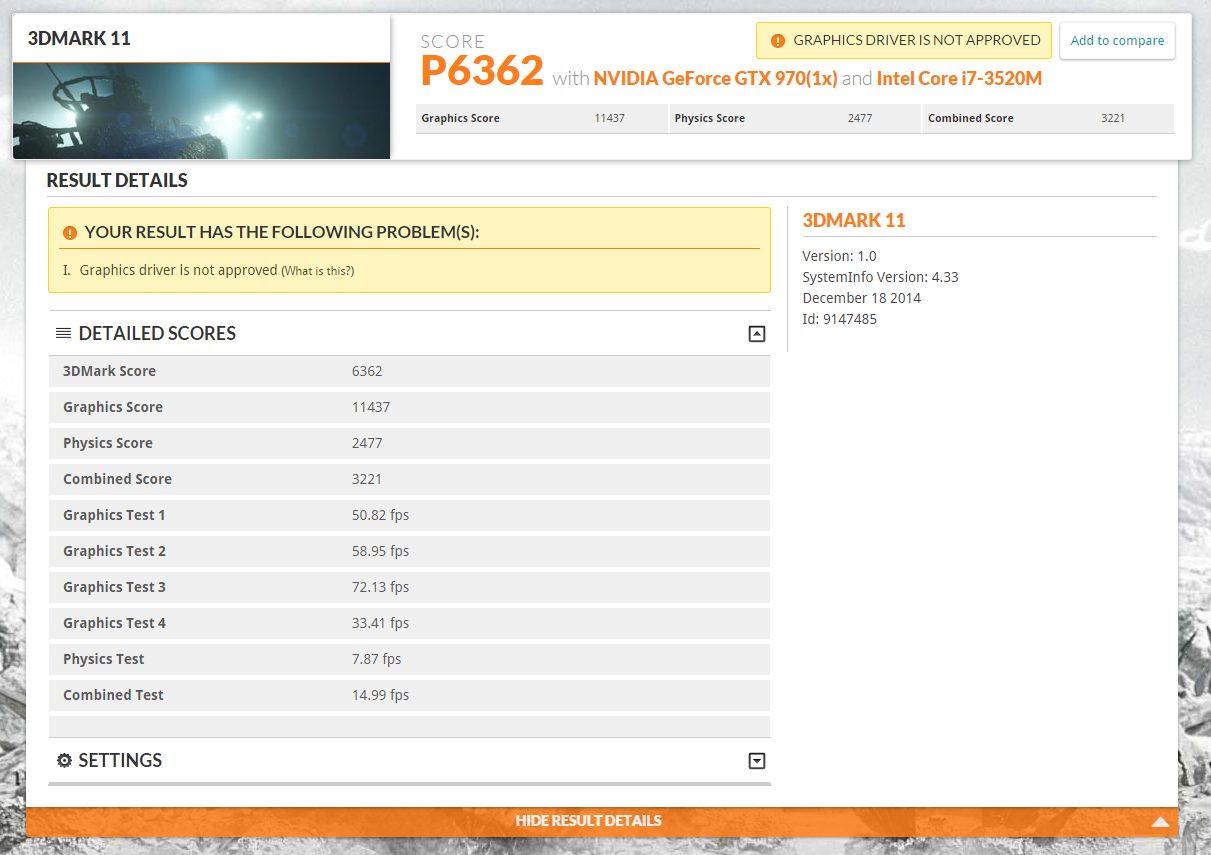Click the 3DMark Score row label

109,371
